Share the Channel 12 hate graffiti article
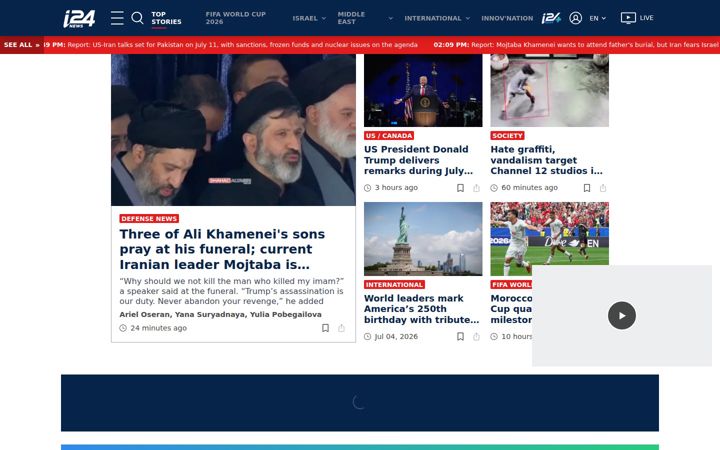The height and width of the screenshot is (450, 720). pos(603,188)
